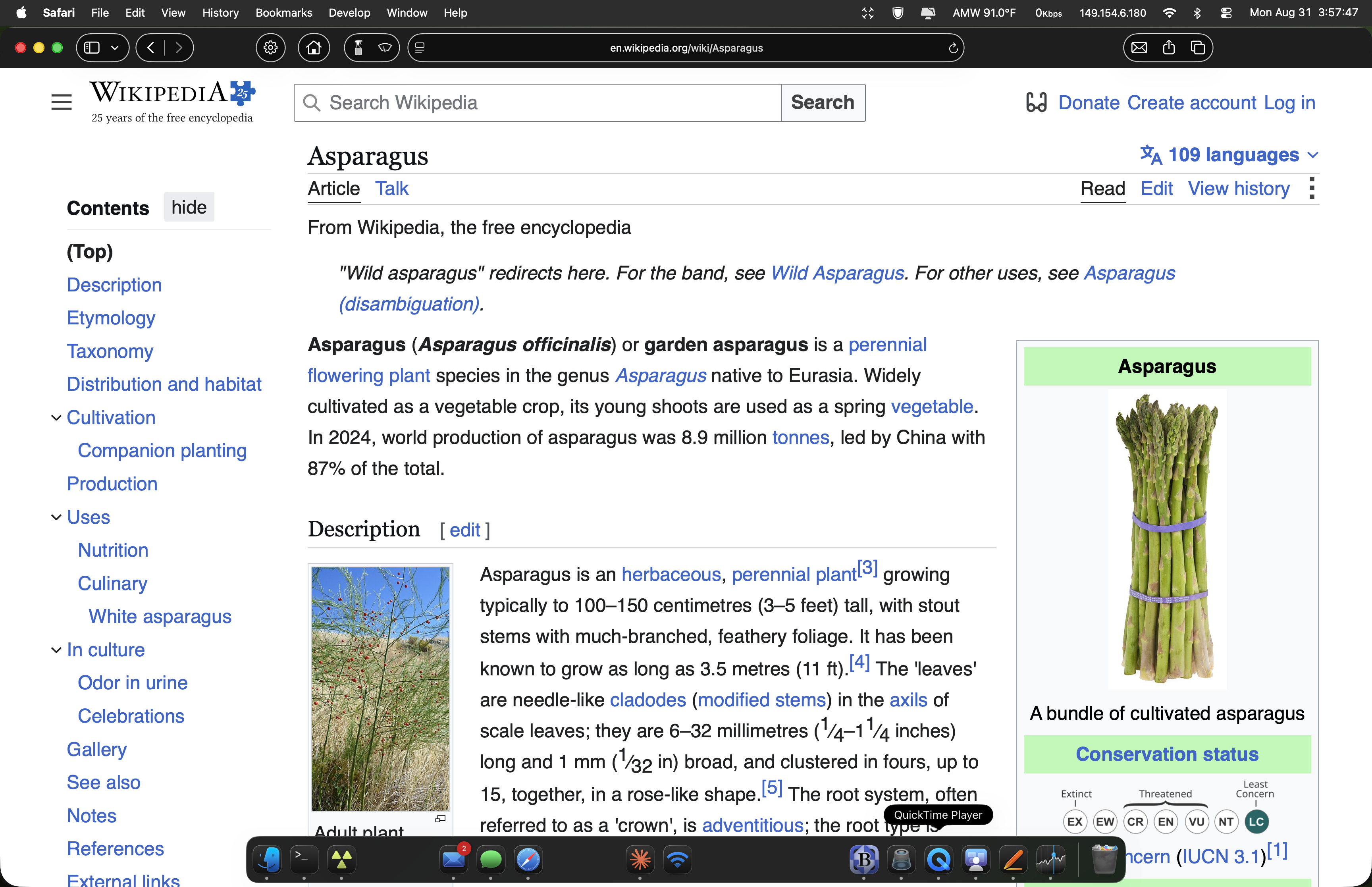Collapse the Uses contents section
Screen dimensions: 1372x887
[56, 517]
